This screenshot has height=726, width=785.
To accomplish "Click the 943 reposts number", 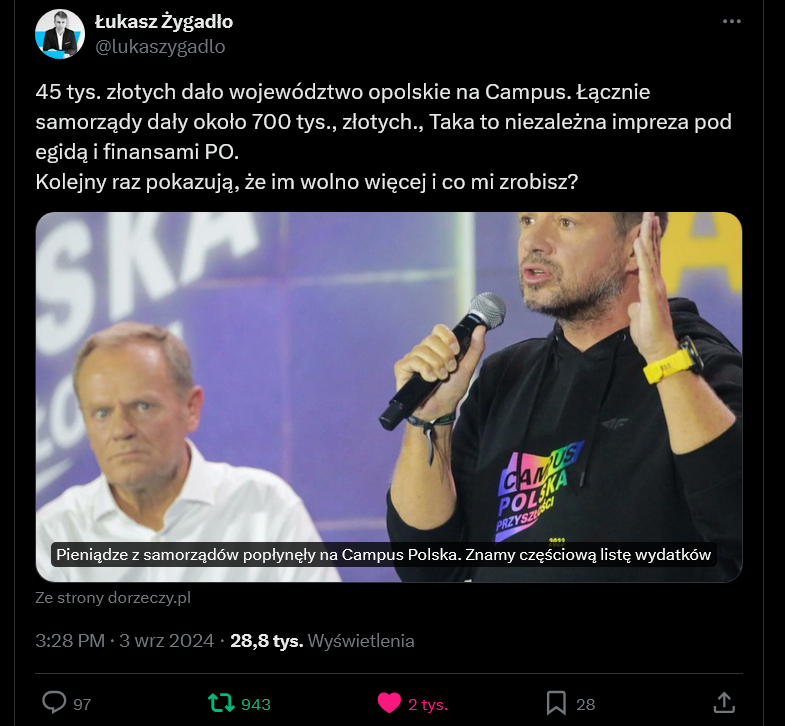I will [x=256, y=704].
